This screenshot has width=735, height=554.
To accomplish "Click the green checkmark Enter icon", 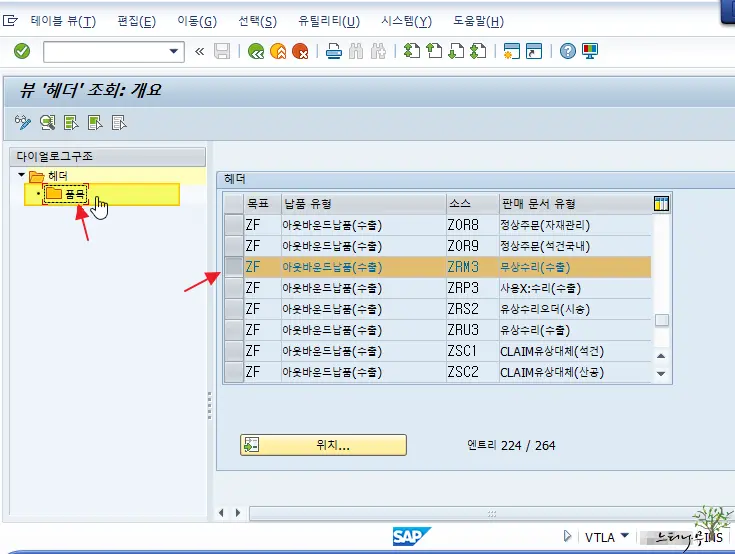I will 22,51.
